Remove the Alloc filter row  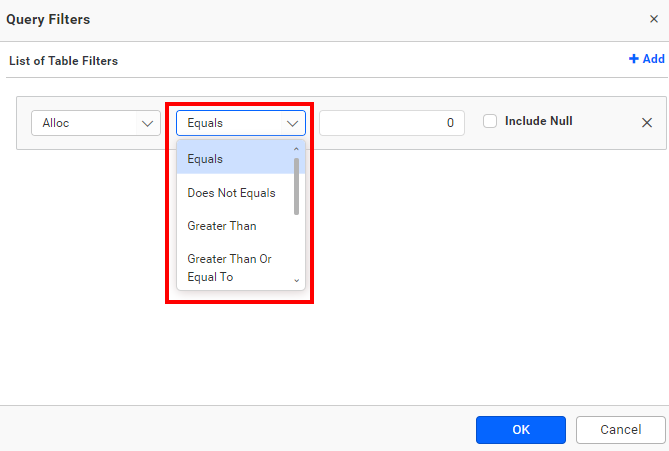click(646, 122)
